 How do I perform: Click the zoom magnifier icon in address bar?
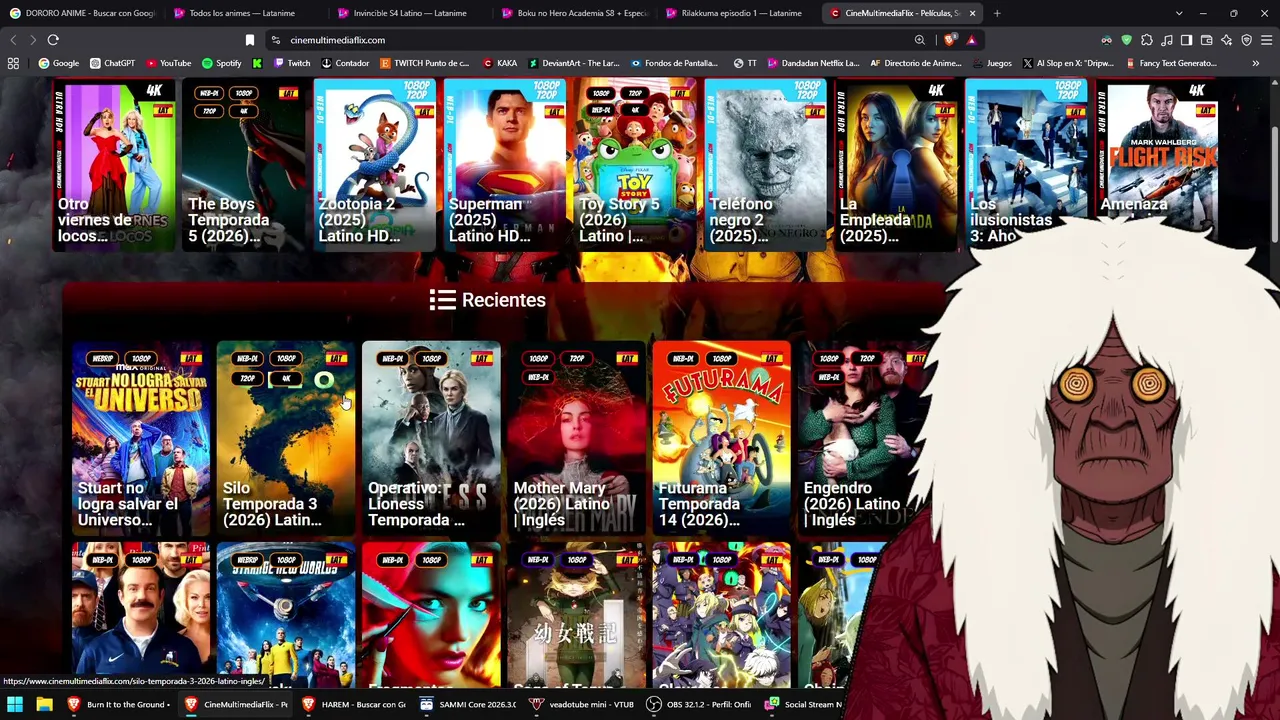tap(920, 40)
